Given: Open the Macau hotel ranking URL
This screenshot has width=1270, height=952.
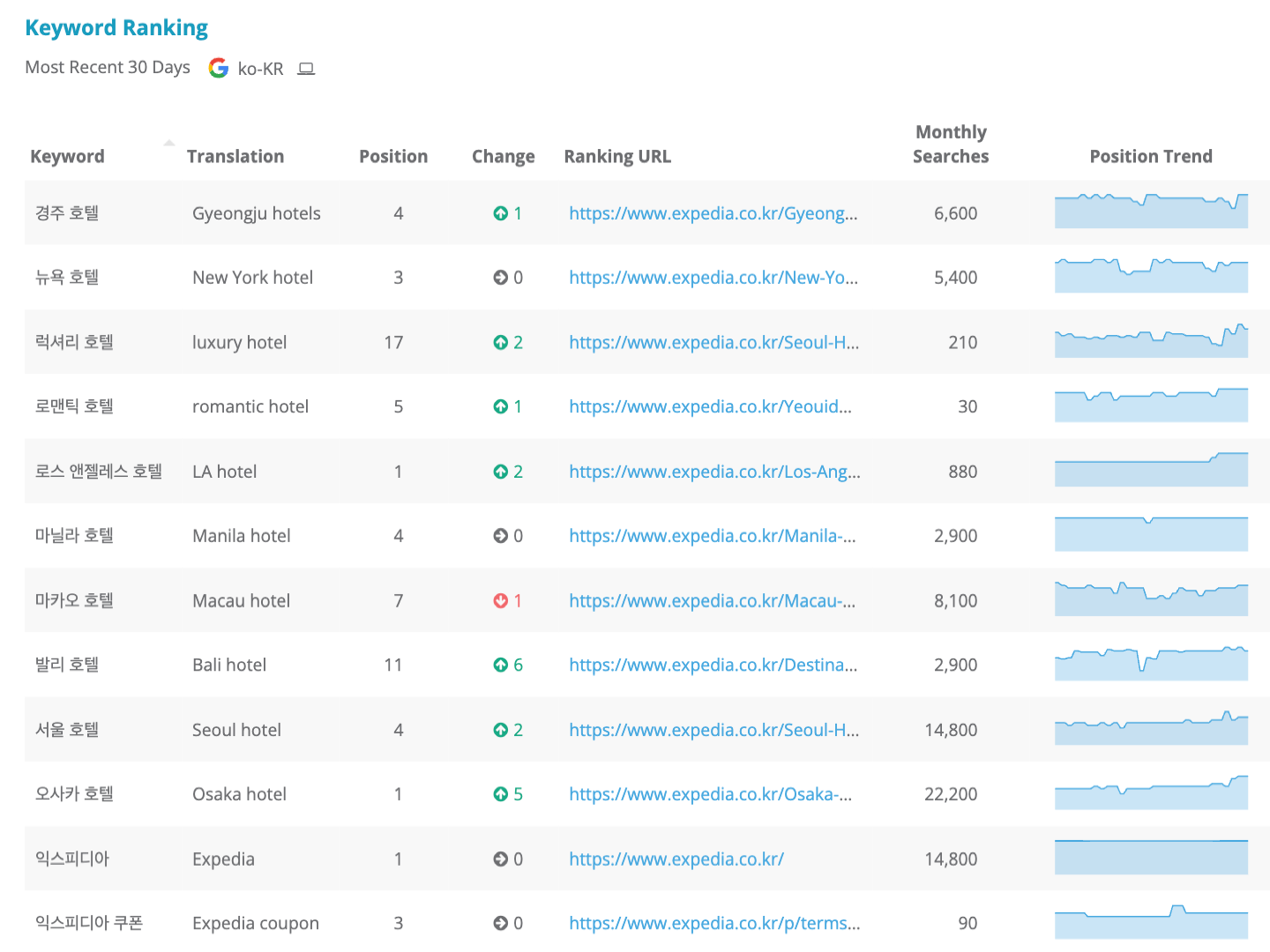Looking at the screenshot, I should click(713, 600).
